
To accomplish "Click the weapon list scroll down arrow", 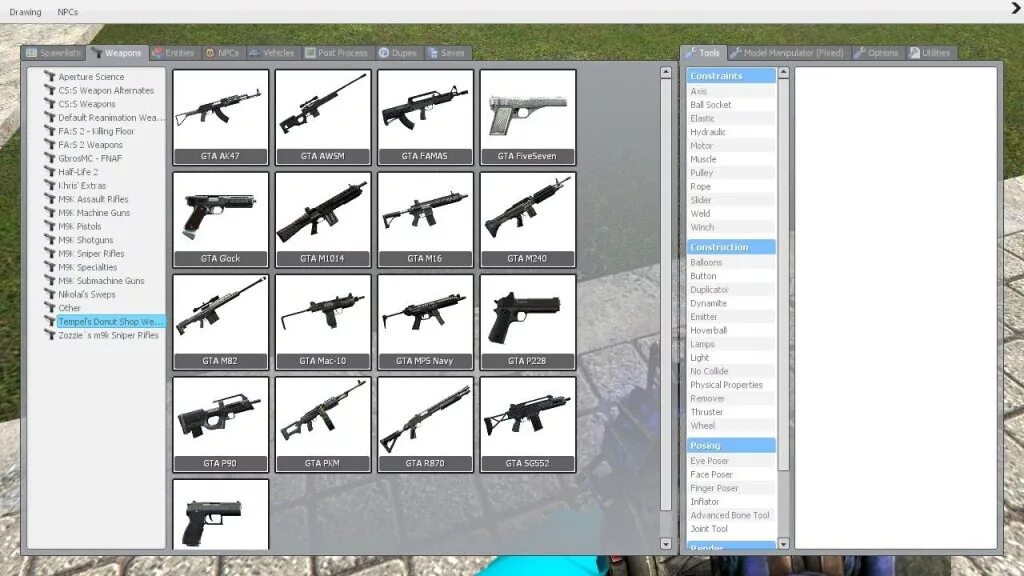I will pos(666,543).
